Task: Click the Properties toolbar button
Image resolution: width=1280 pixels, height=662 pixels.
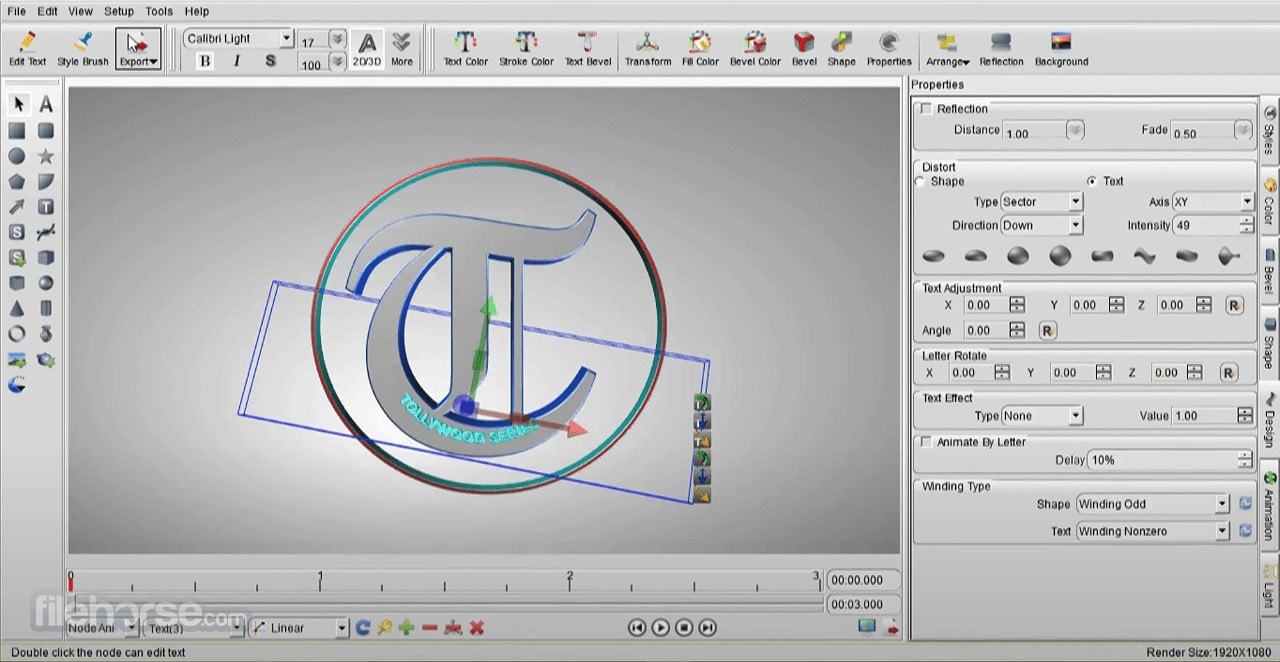Action: click(x=889, y=49)
